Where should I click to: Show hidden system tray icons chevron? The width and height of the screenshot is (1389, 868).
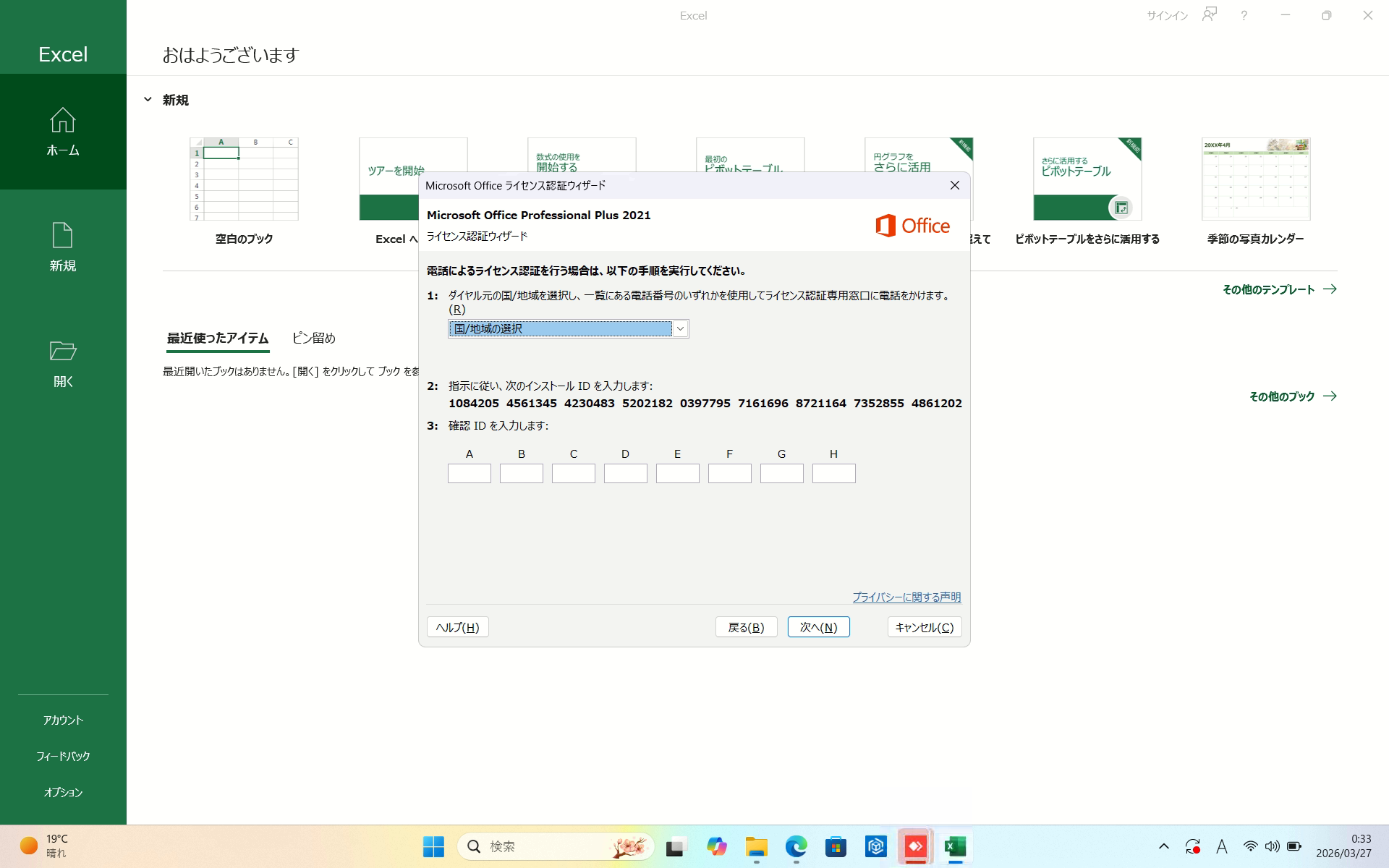point(1163,846)
